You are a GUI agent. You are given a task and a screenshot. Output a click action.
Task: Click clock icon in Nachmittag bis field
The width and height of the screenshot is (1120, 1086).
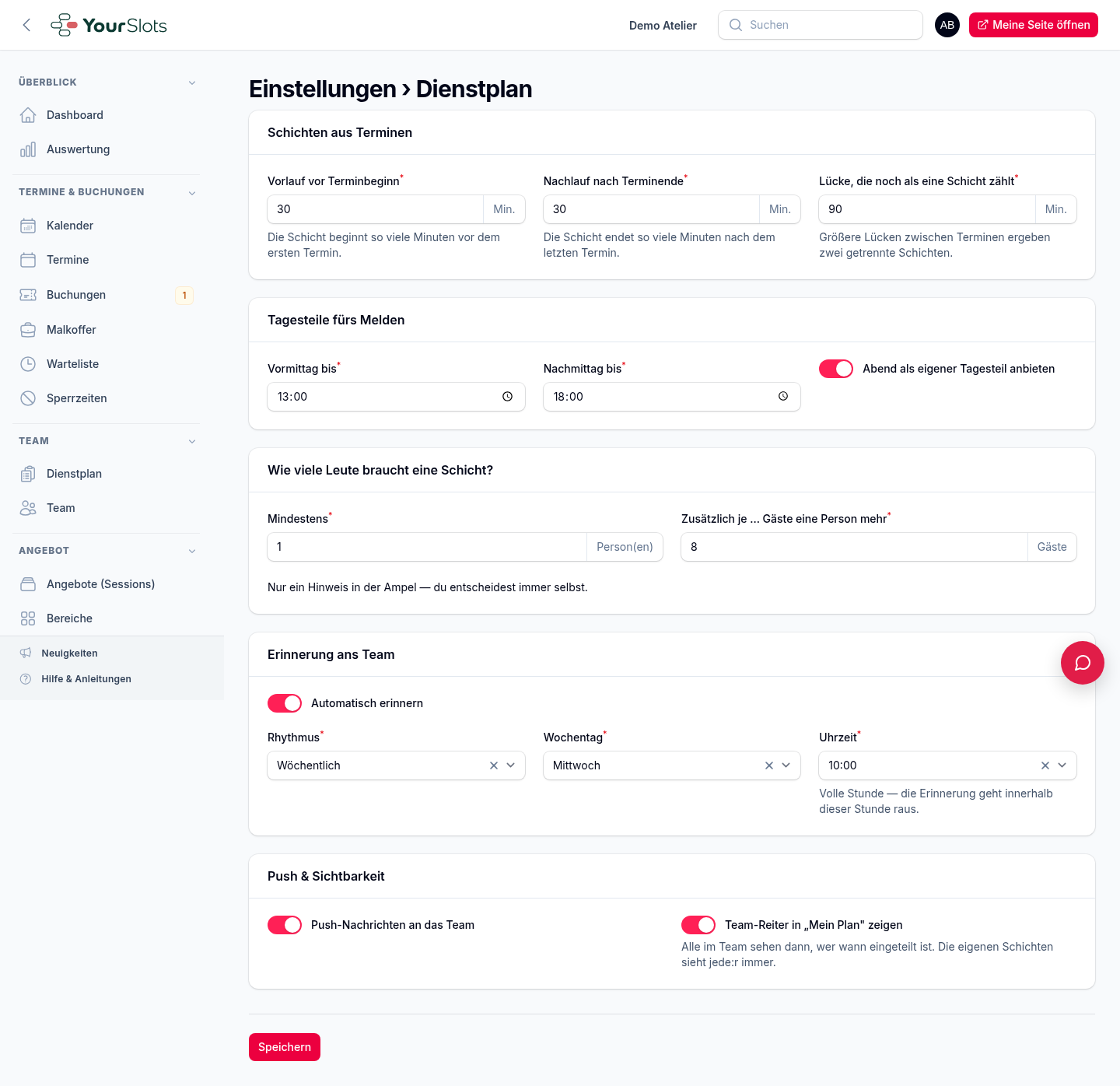click(x=783, y=397)
